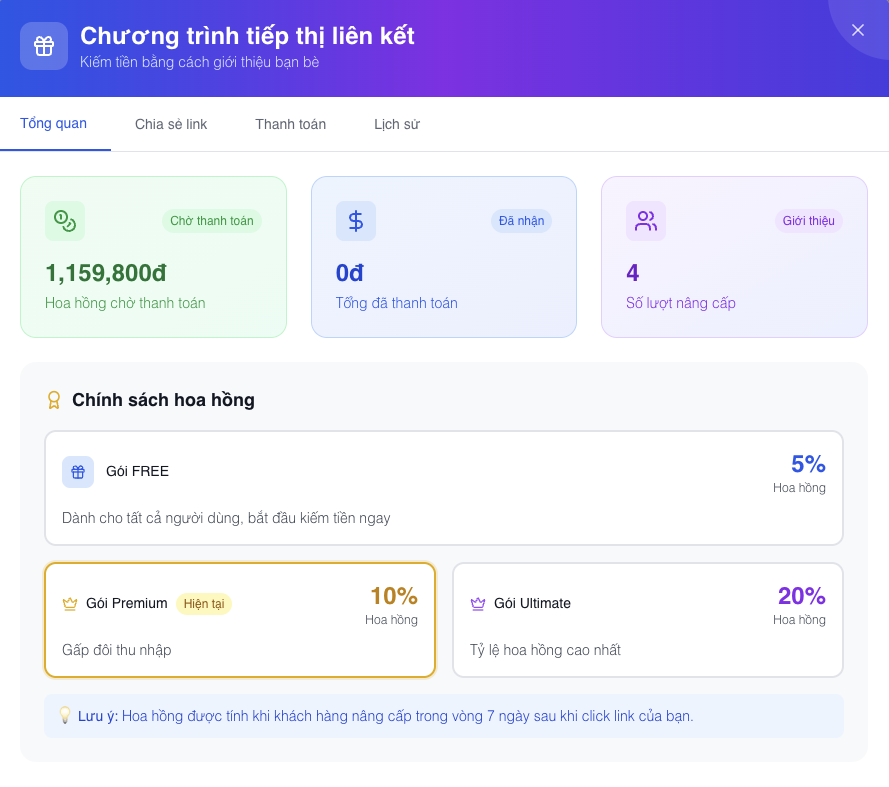Screen dimensions: 889x787
Task: Click the dollar sign icon on paid card
Action: point(356,221)
